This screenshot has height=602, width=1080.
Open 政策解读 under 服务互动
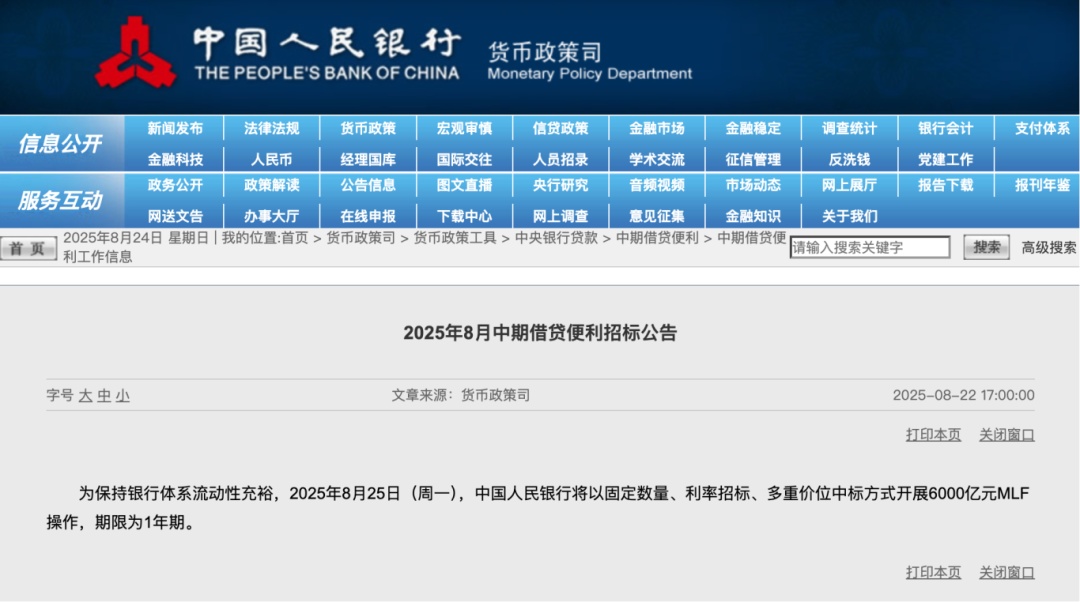point(272,186)
